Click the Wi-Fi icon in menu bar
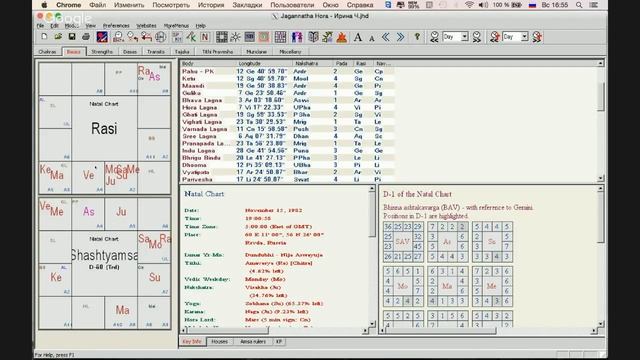The width and height of the screenshot is (640, 360). pos(469,5)
